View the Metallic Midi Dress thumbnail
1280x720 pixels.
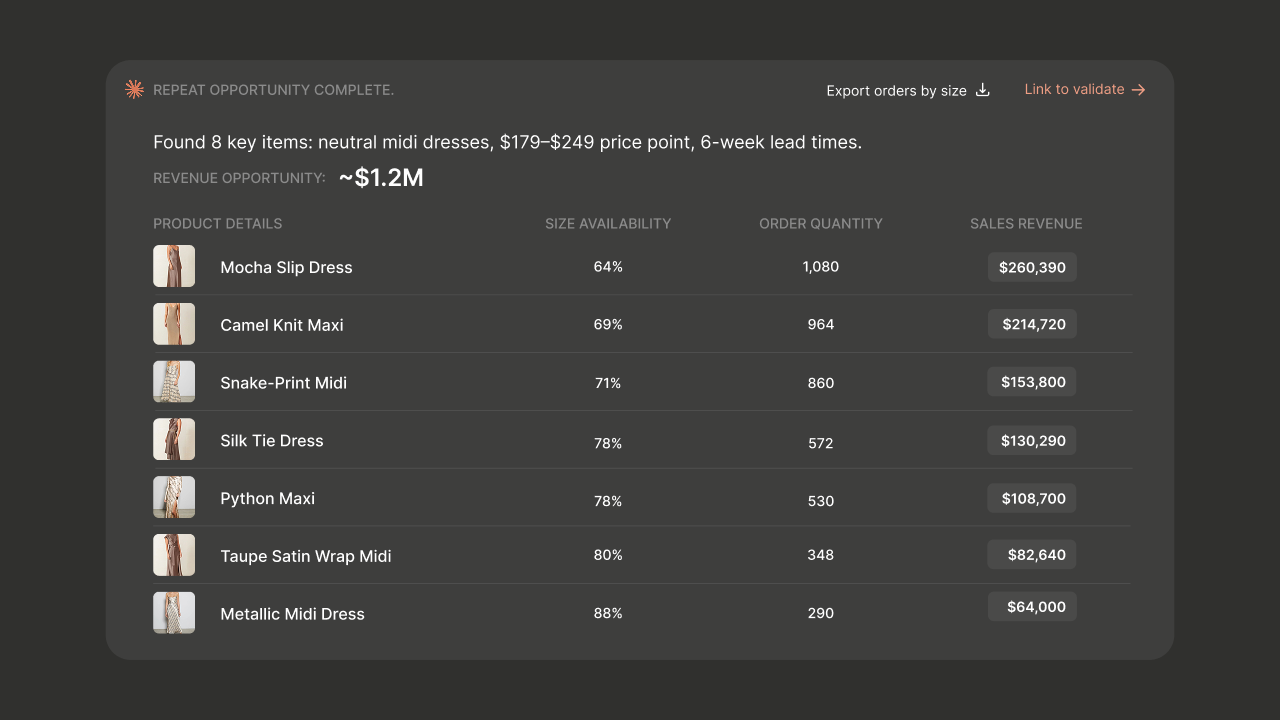(x=174, y=613)
